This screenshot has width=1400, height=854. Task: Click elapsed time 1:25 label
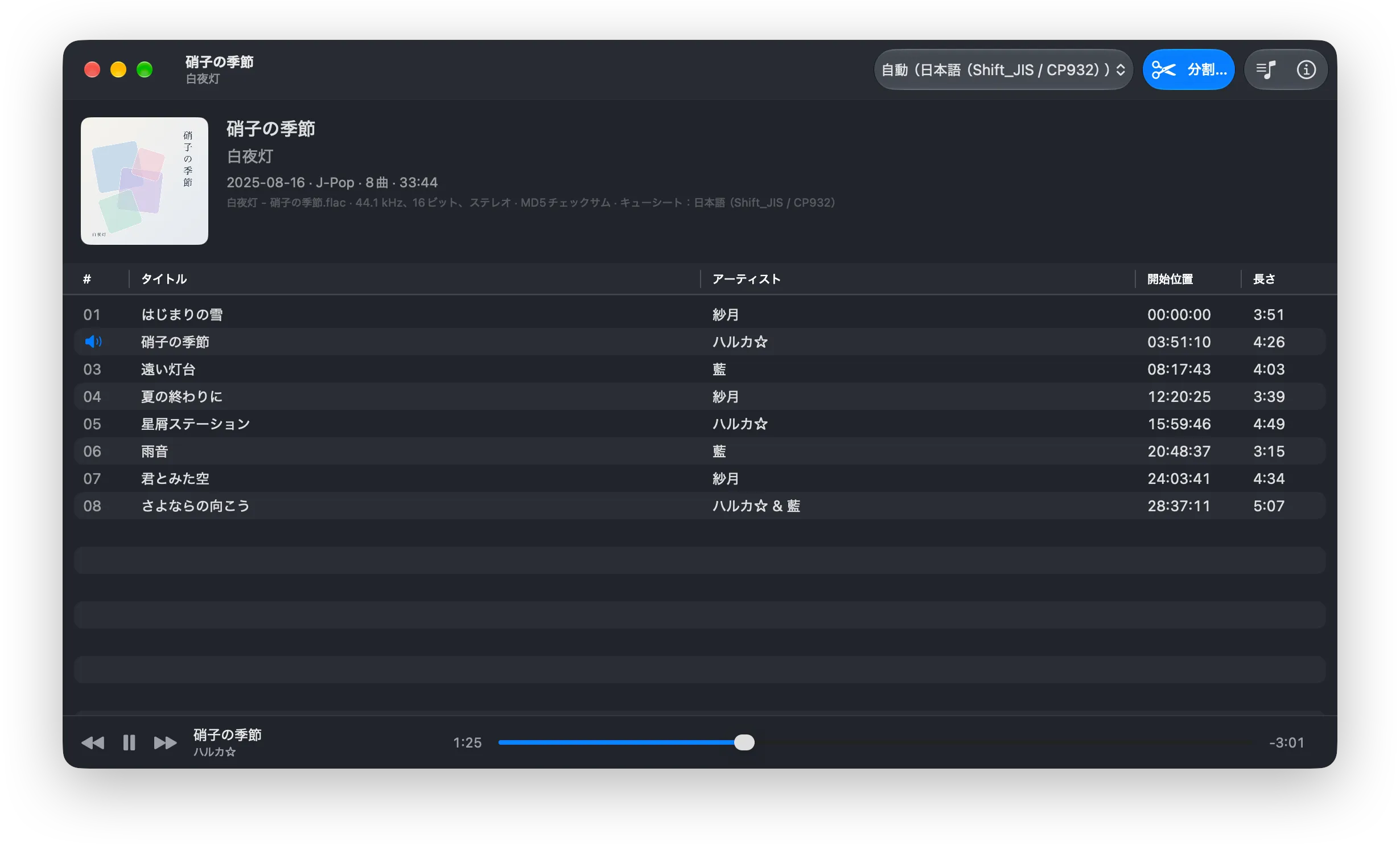[467, 742]
